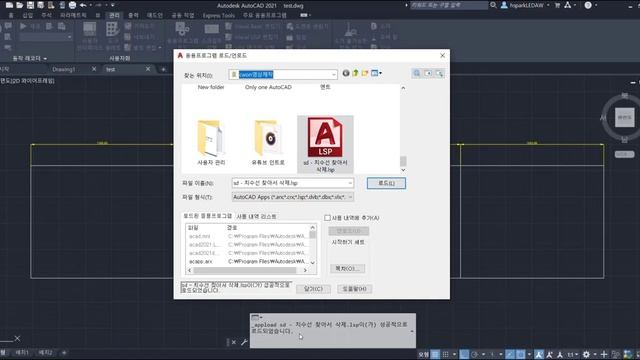
Task: Click the Save As icon in the quick access toolbar
Action: point(40,5)
